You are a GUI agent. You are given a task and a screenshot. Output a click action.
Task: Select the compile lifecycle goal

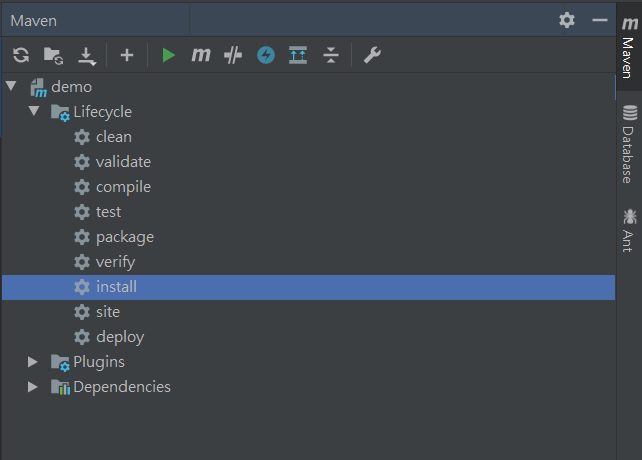click(123, 187)
